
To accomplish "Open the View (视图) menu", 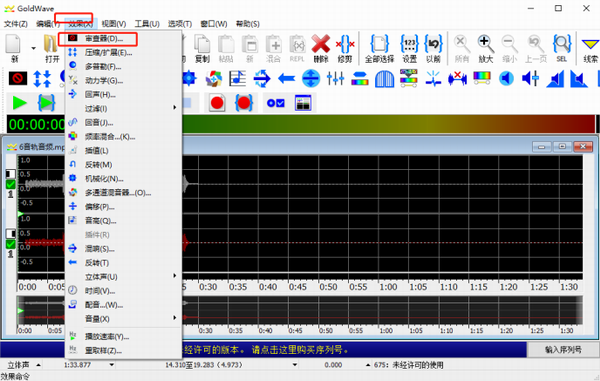I will pos(114,24).
